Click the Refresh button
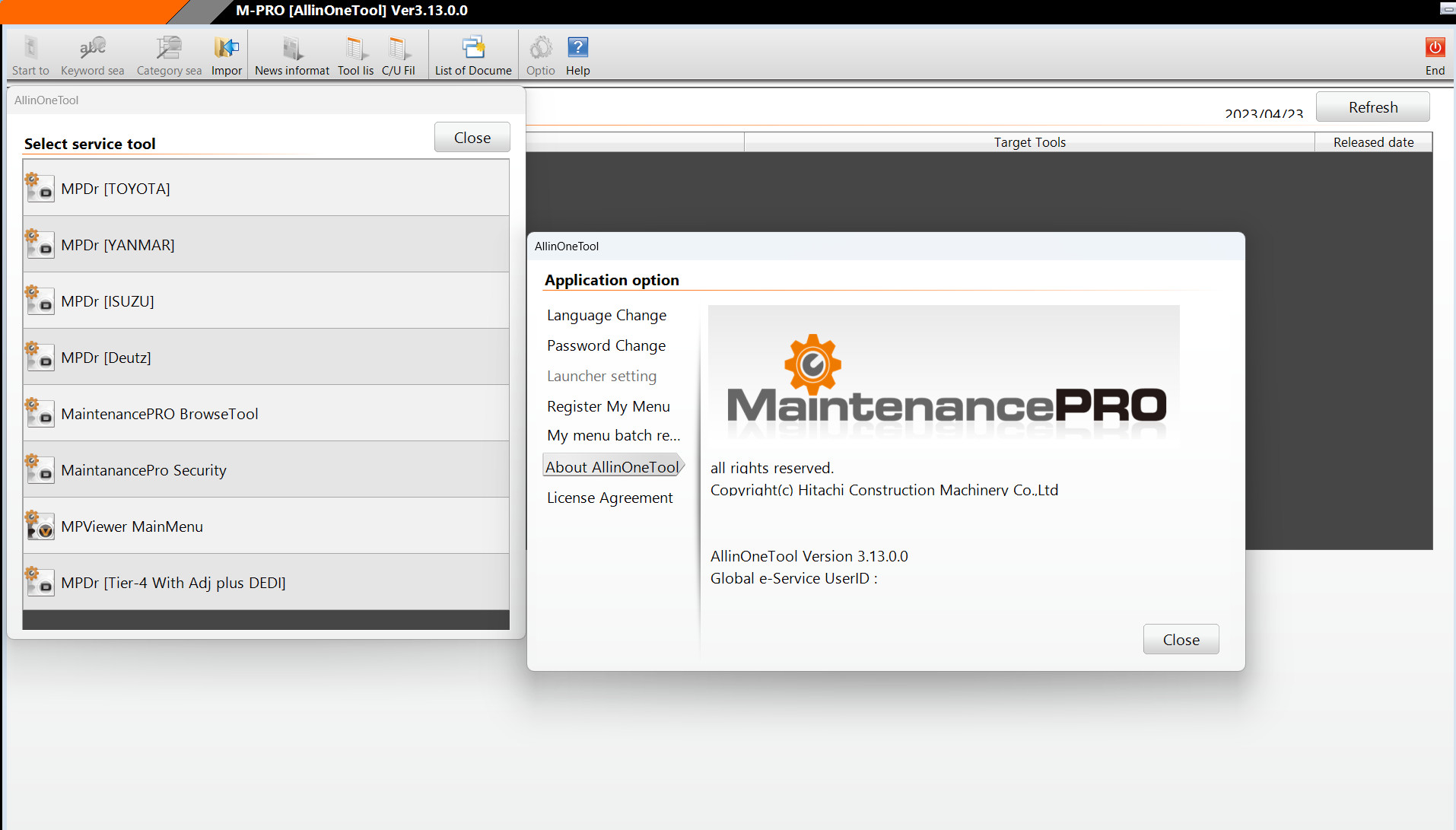Image resolution: width=1456 pixels, height=830 pixels. click(1373, 107)
